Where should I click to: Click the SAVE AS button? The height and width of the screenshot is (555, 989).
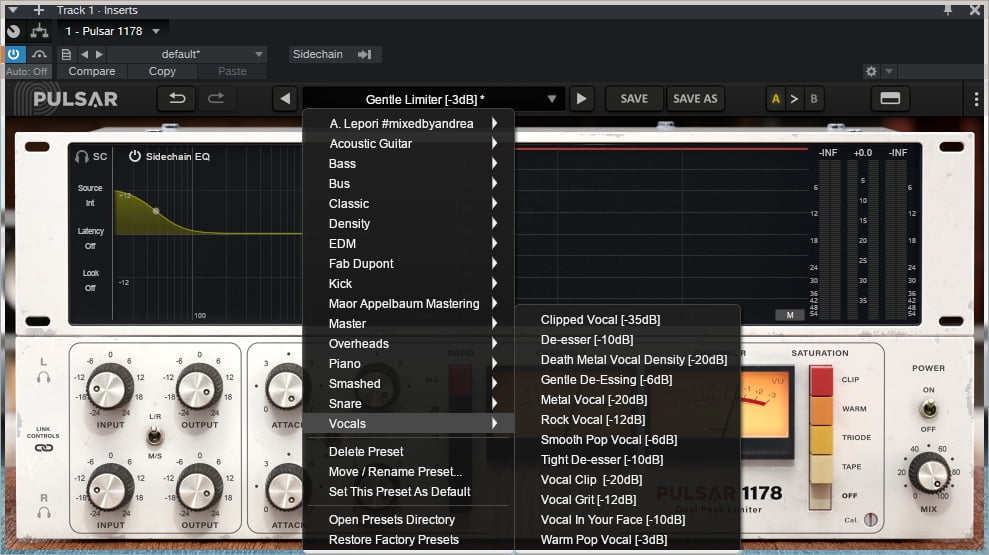coord(695,99)
